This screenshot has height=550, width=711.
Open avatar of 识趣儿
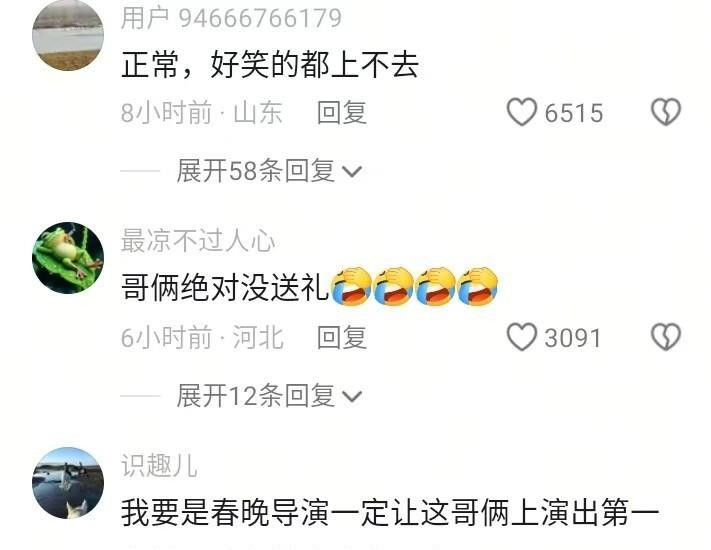click(68, 482)
